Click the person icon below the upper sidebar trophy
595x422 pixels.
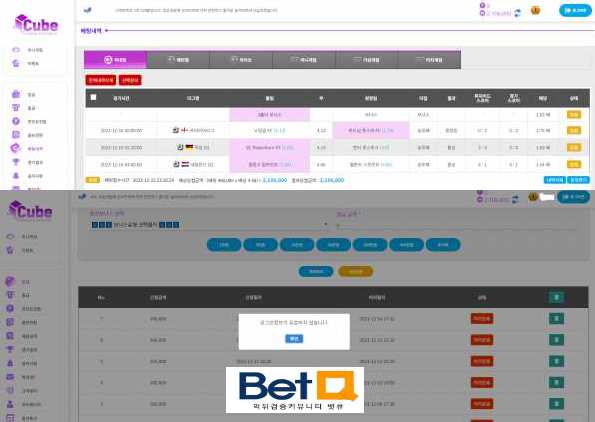click(16, 176)
